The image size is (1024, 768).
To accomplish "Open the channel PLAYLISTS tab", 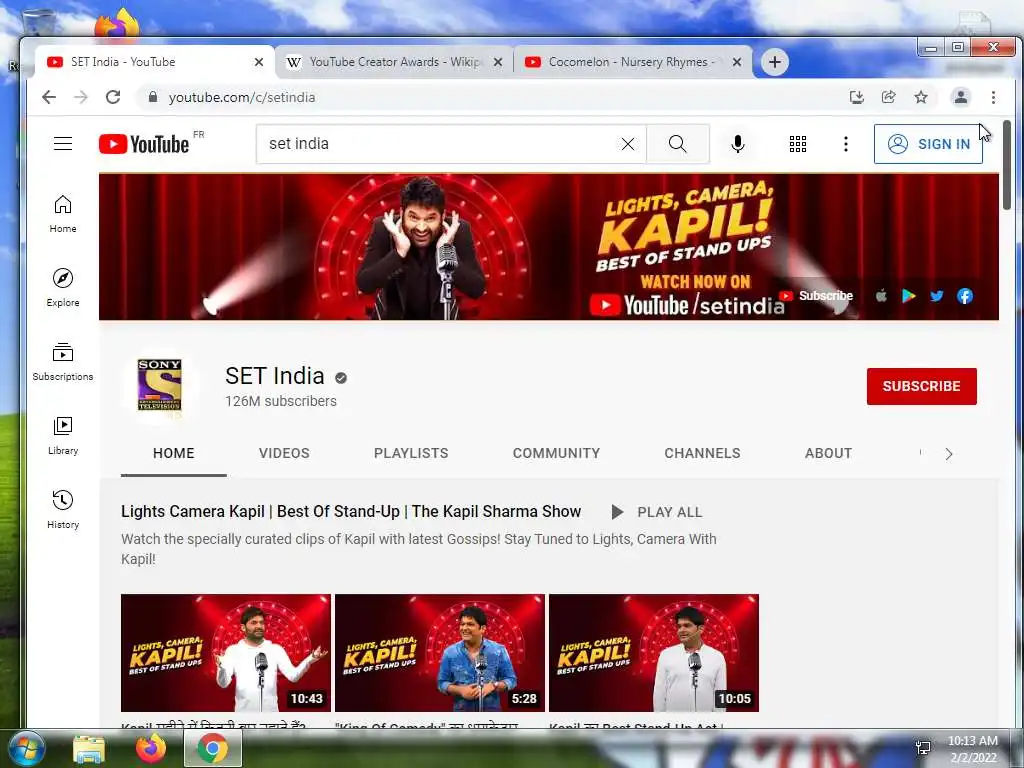I will click(411, 453).
